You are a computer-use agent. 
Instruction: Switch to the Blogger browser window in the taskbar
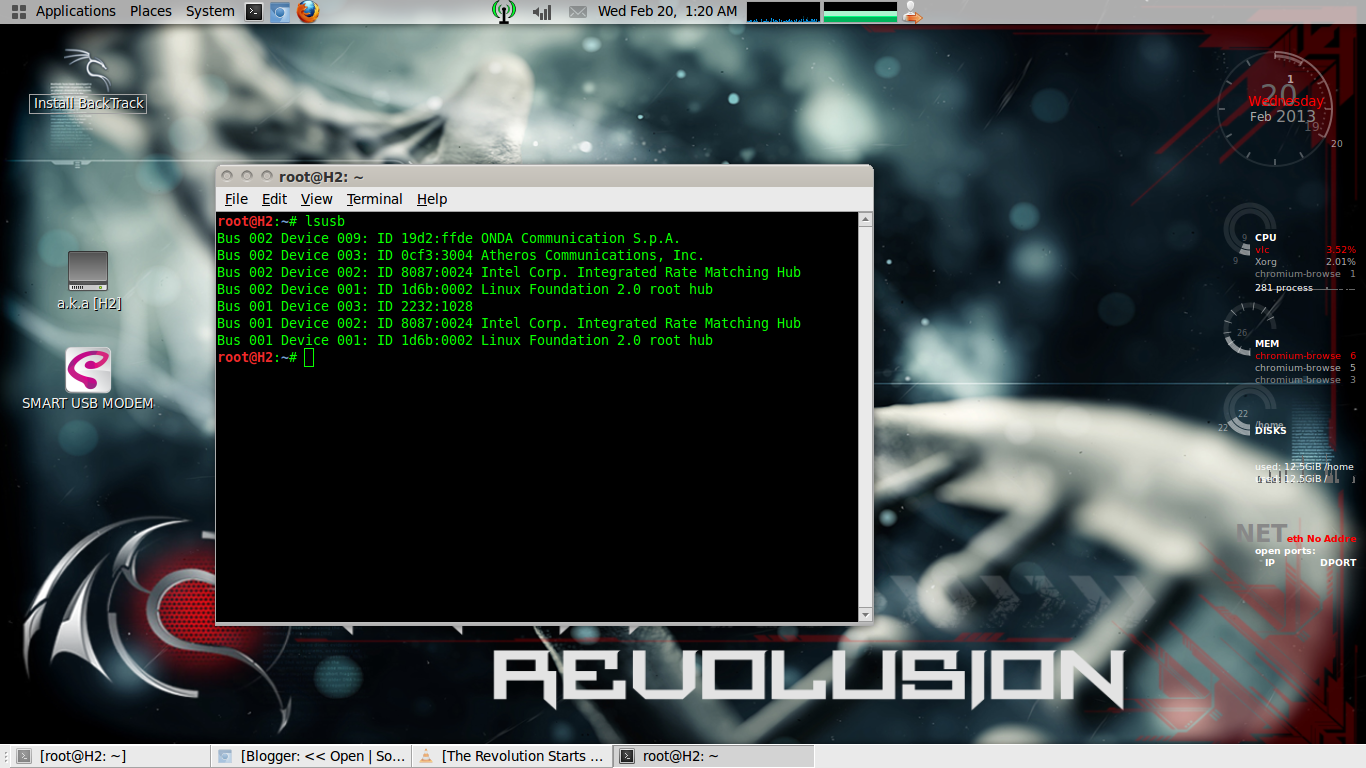tap(311, 756)
